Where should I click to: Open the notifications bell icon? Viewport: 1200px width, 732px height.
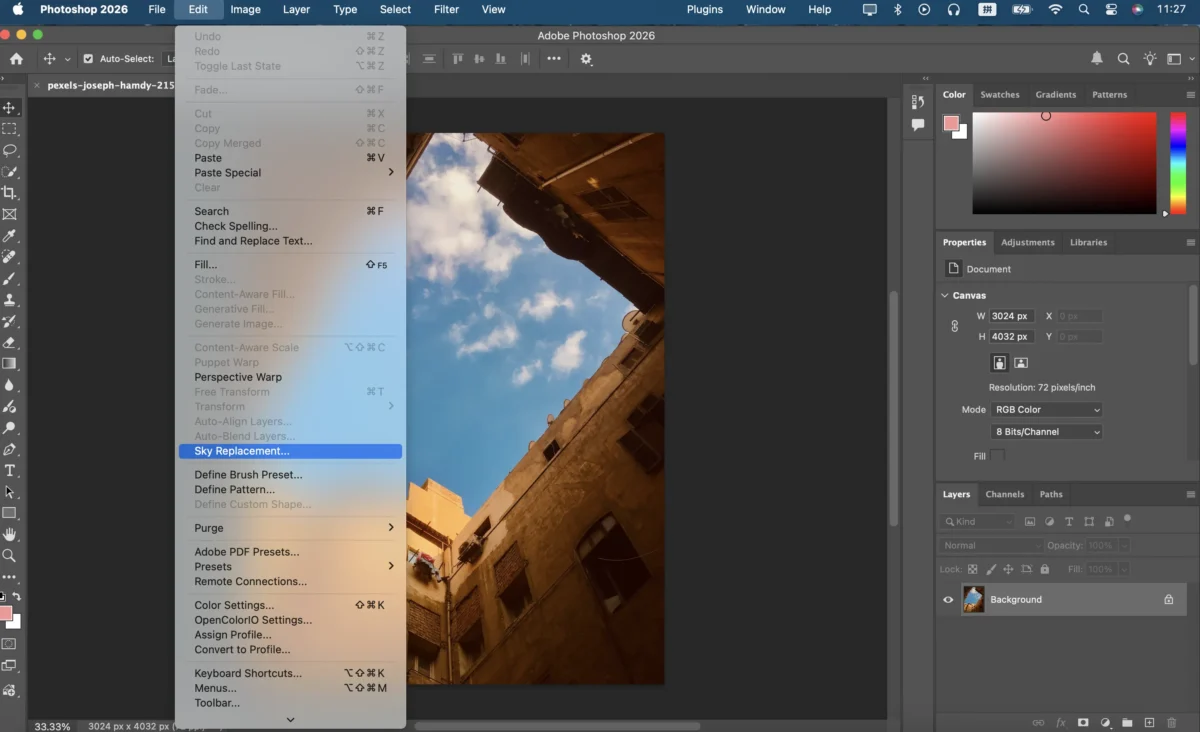point(1097,59)
